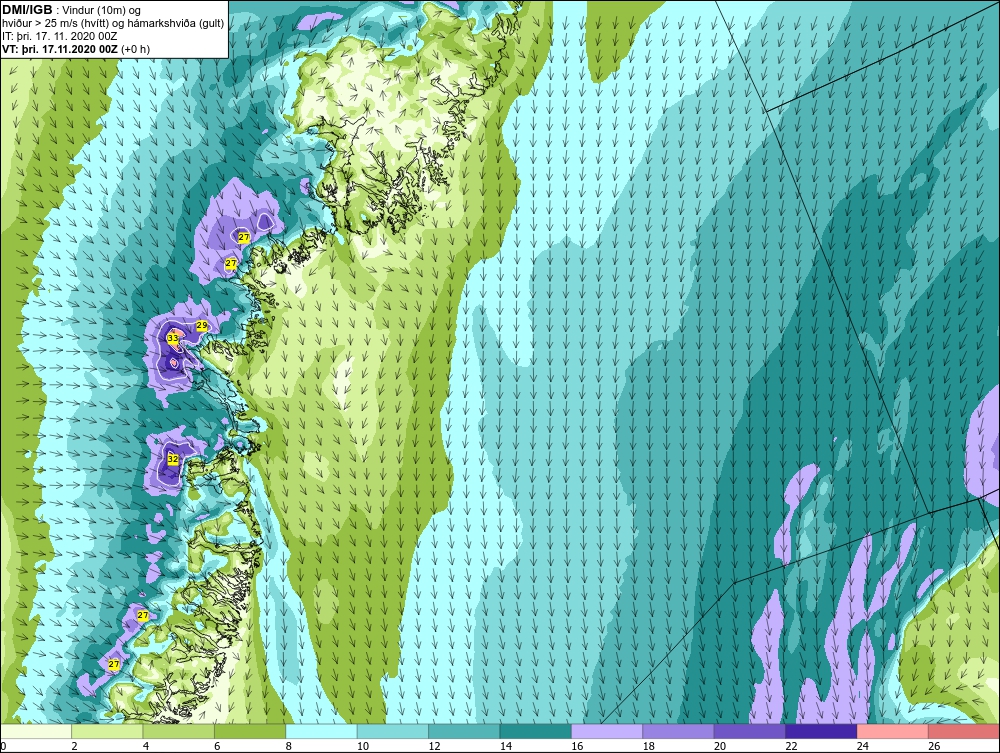The height and width of the screenshot is (753, 1000).
Task: Select the salmon red 26+ m/s legend swatch
Action: tap(964, 731)
